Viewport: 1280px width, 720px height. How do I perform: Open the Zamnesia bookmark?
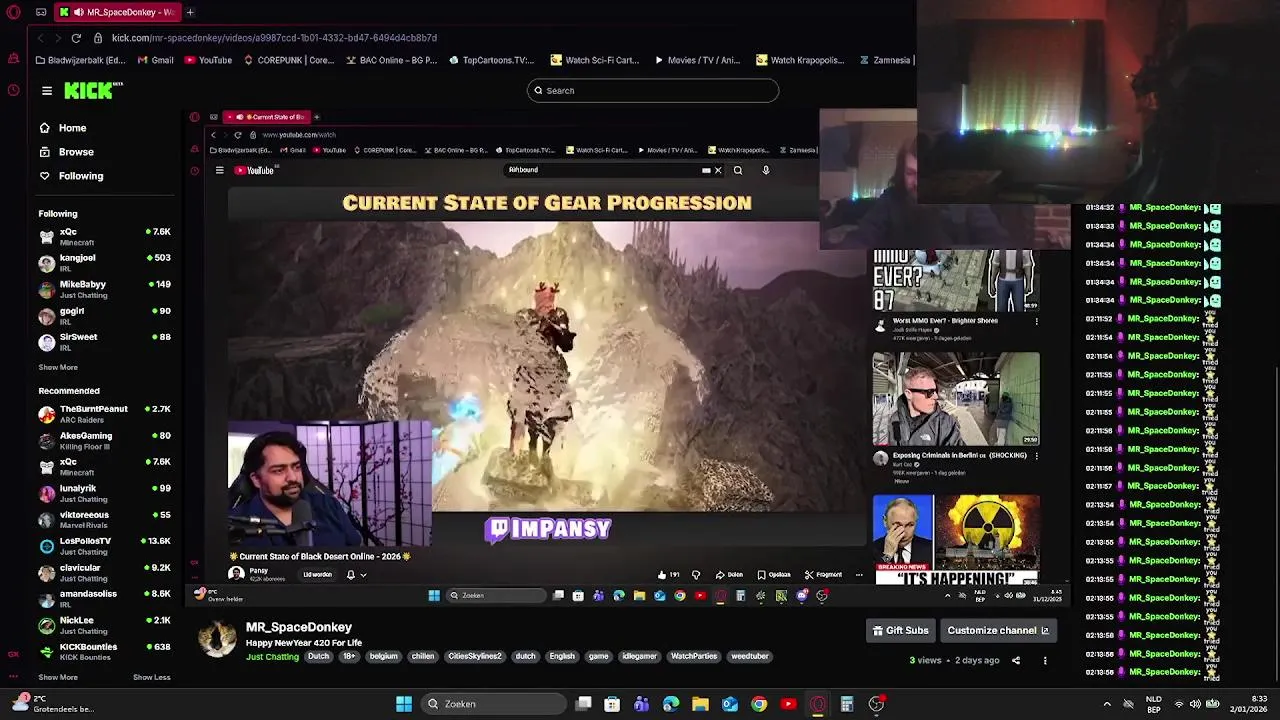point(885,60)
